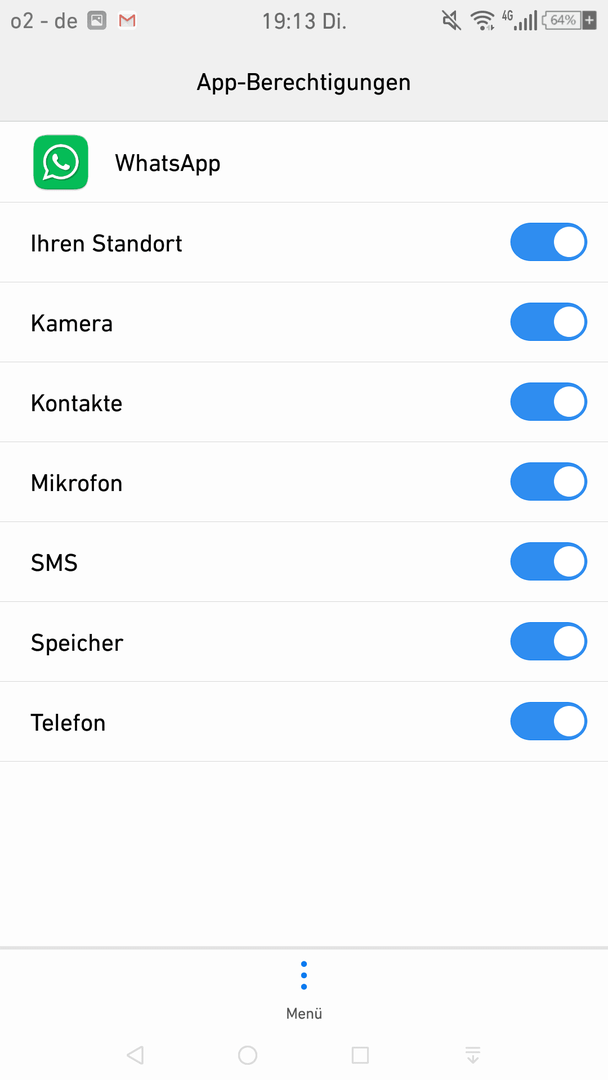Open the three-dot Menü icon

coord(304,975)
